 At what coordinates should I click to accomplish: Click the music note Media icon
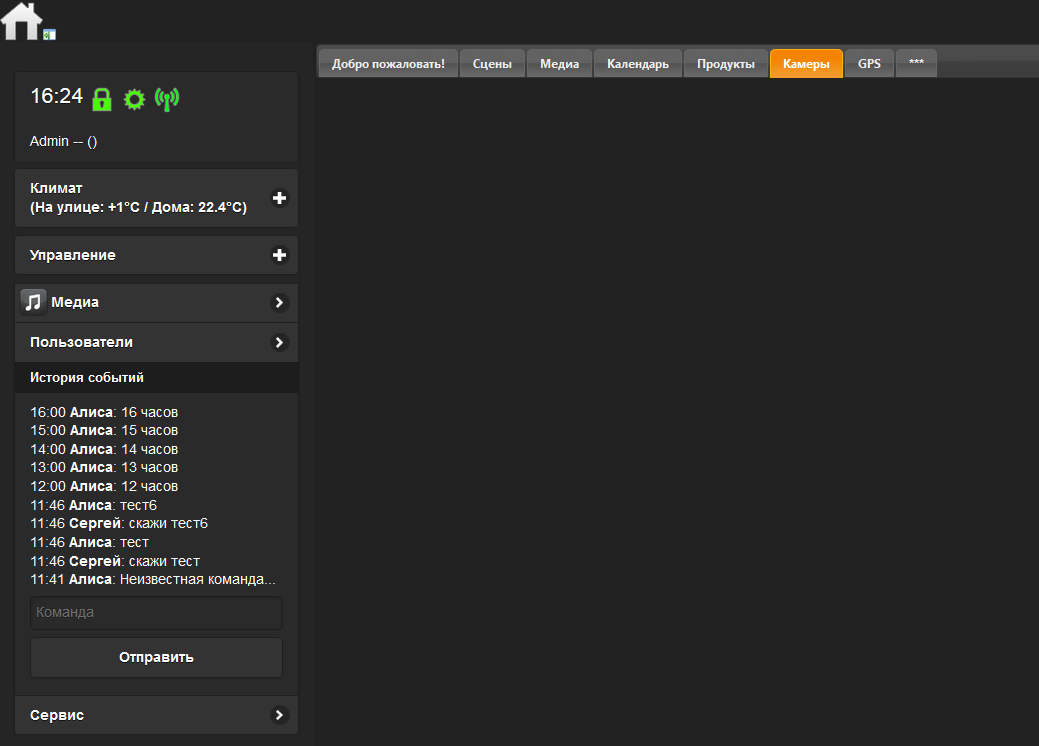point(34,302)
